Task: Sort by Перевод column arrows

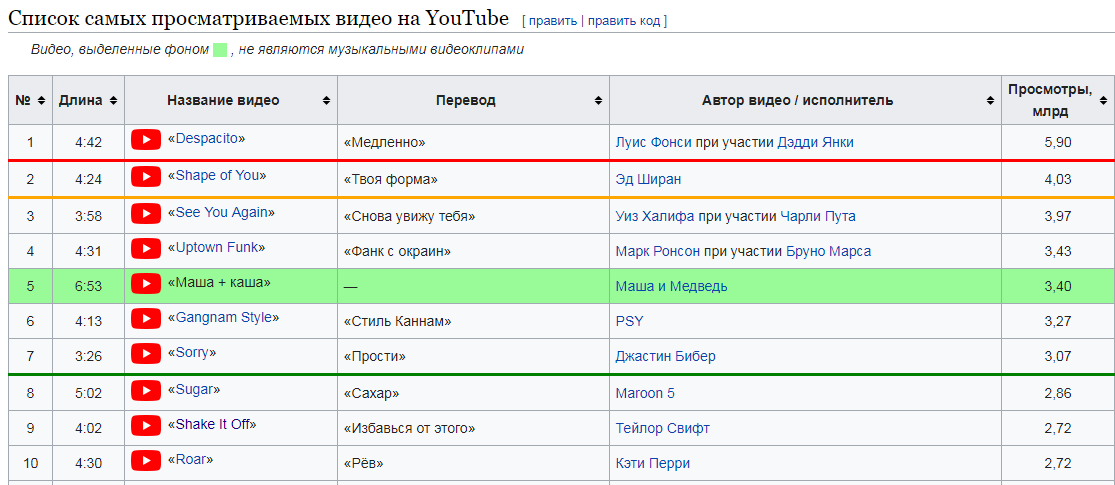Action: coord(599,100)
